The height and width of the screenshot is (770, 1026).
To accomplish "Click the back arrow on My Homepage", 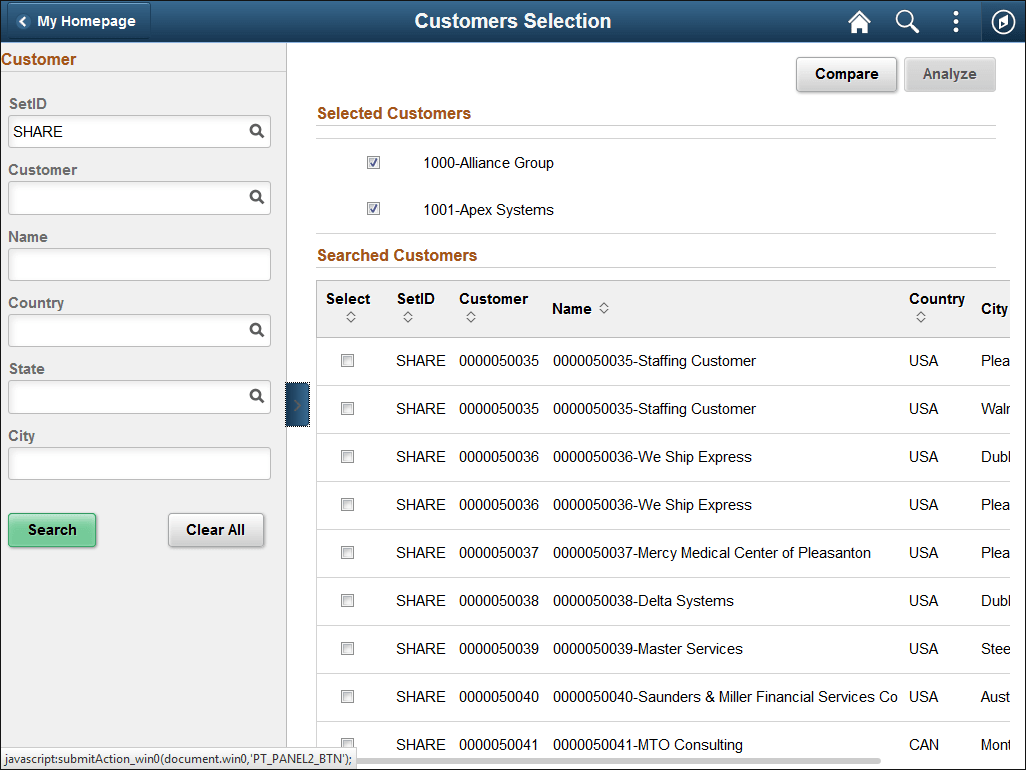I will (23, 20).
